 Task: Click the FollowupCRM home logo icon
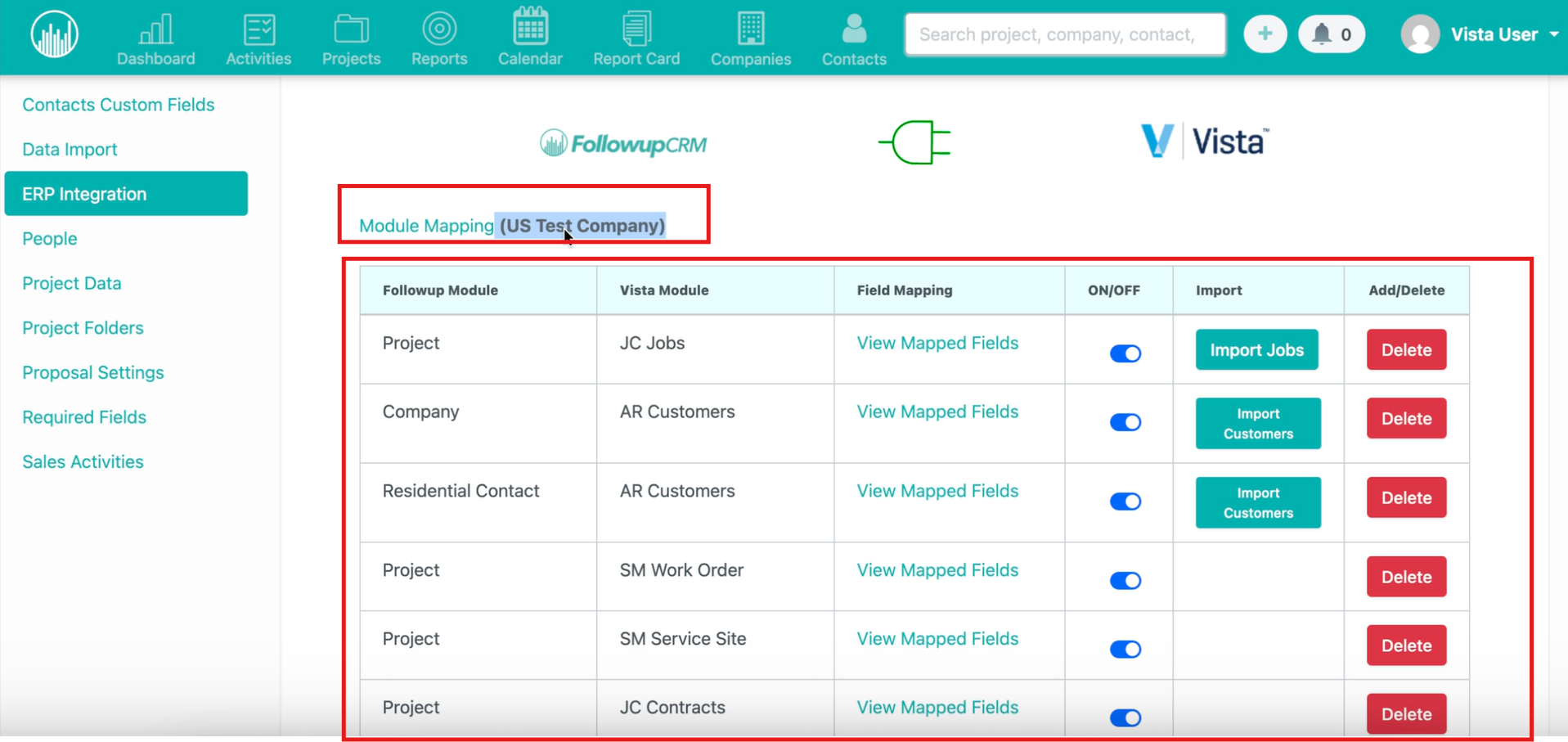(x=54, y=34)
